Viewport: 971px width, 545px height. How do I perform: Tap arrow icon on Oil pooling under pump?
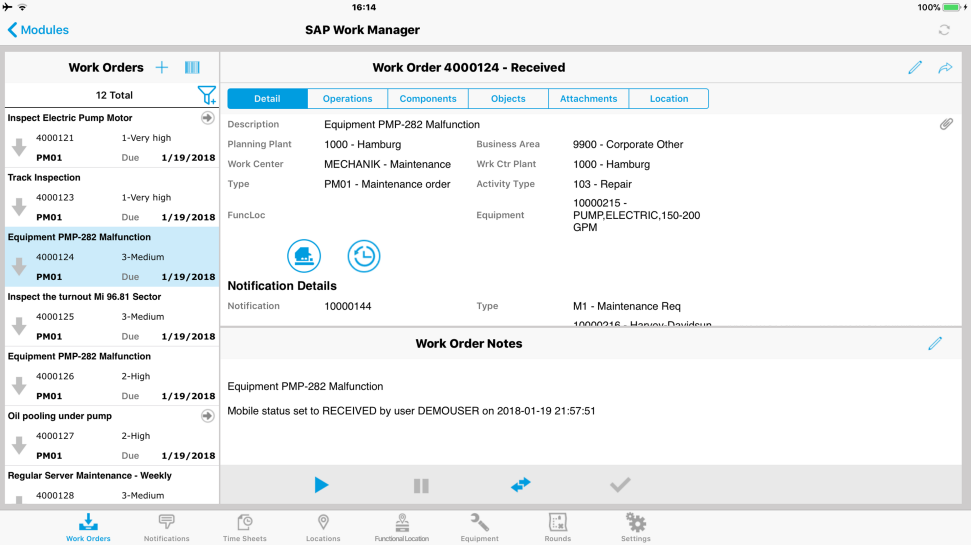(207, 416)
